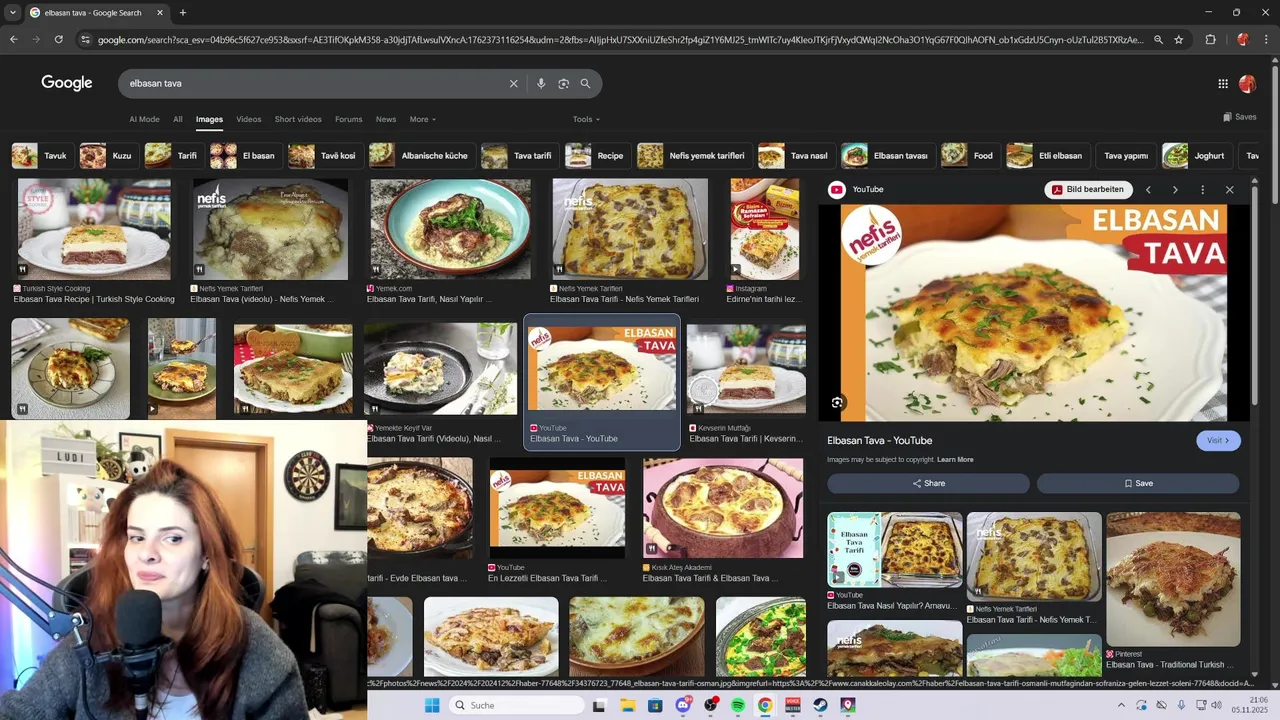Open the Saves bookmark collection
1280x720 pixels.
[1240, 117]
